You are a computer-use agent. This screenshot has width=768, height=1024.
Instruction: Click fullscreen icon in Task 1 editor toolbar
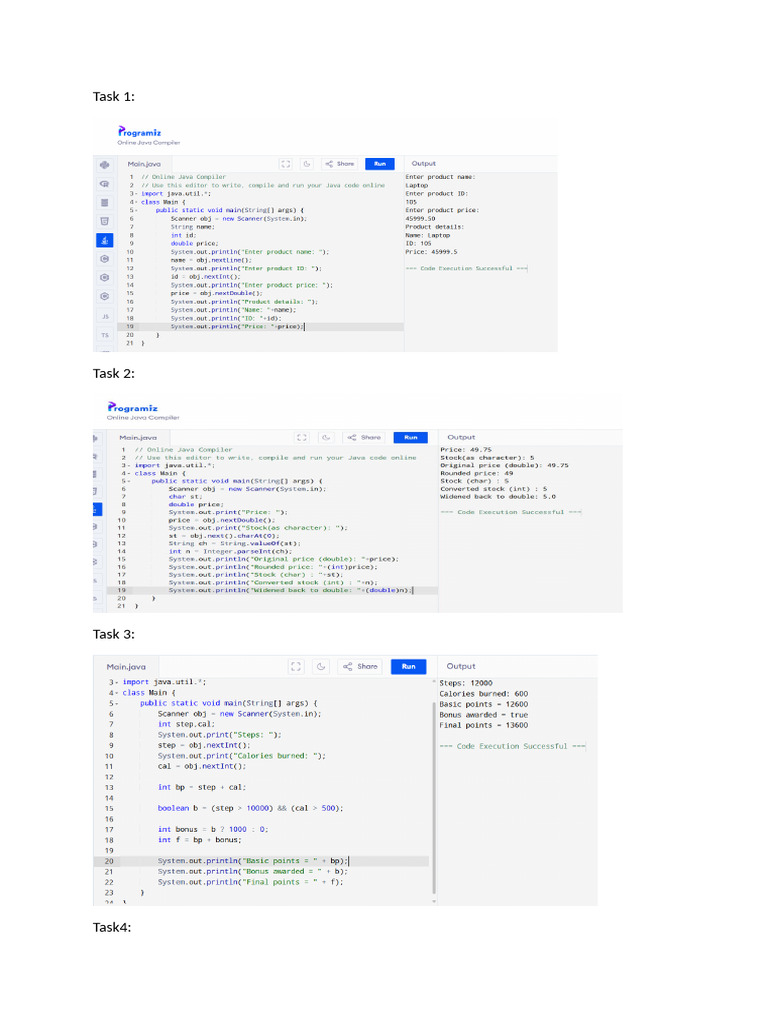(x=285, y=164)
